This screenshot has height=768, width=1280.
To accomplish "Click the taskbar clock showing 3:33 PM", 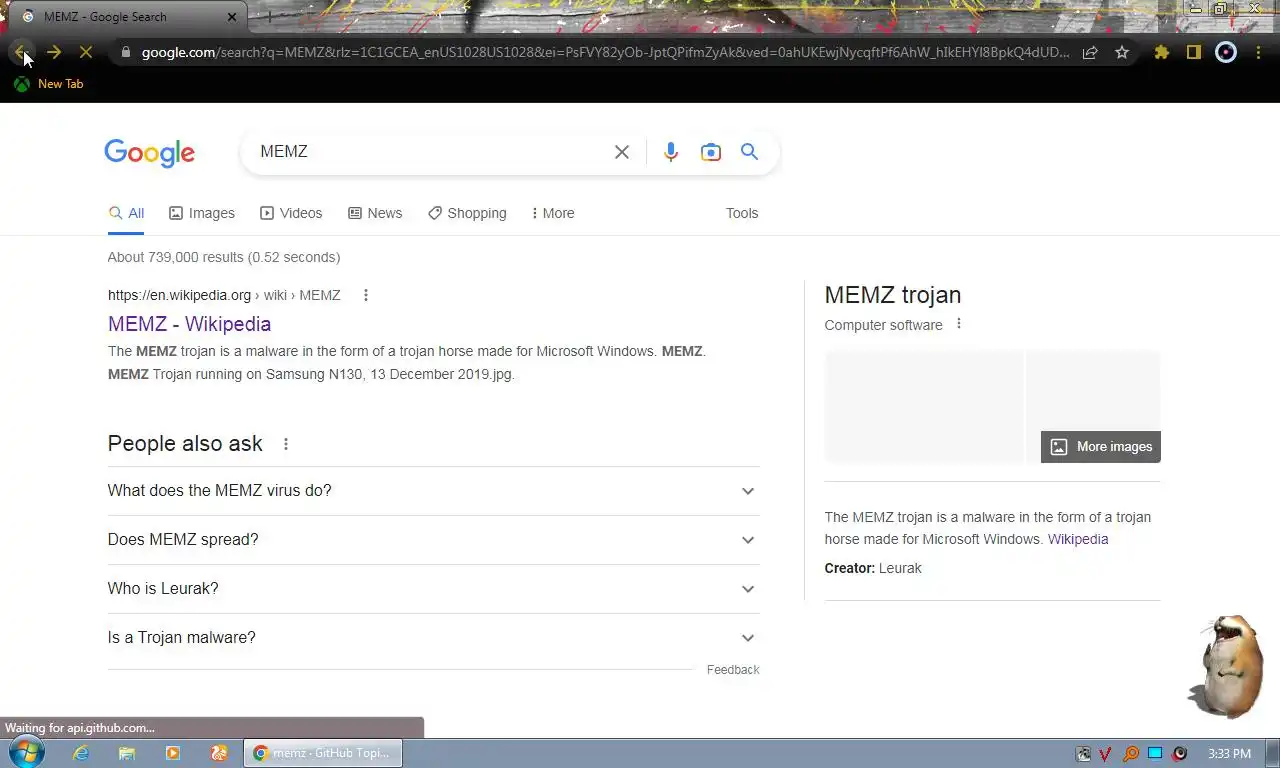I will click(1229, 753).
